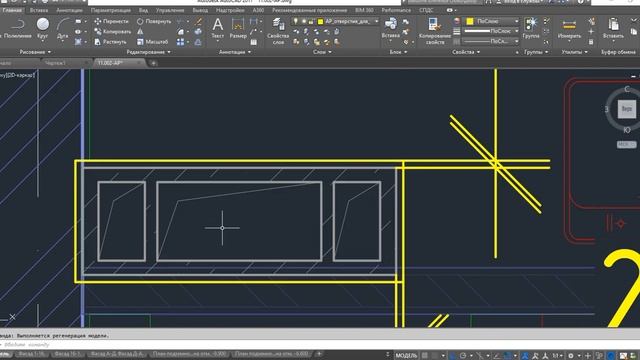
Task: Expand the Блок panel
Action: [398, 52]
